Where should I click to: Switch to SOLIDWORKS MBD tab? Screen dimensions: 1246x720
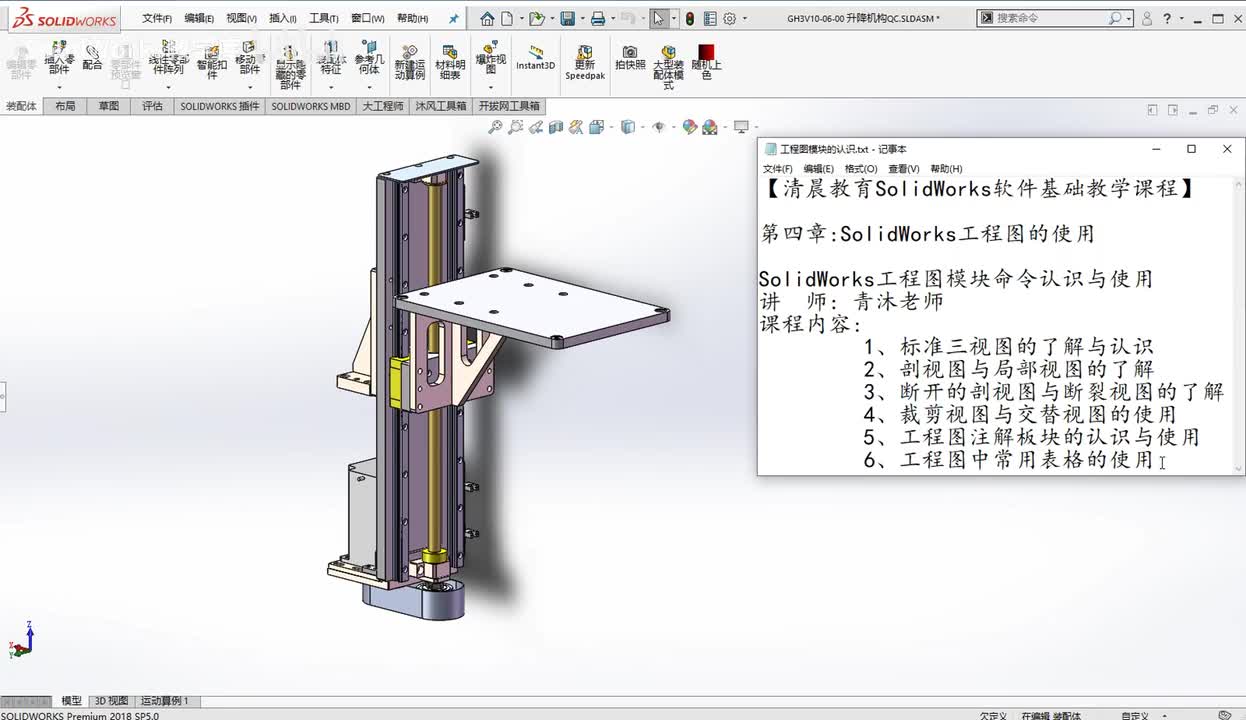[x=311, y=106]
